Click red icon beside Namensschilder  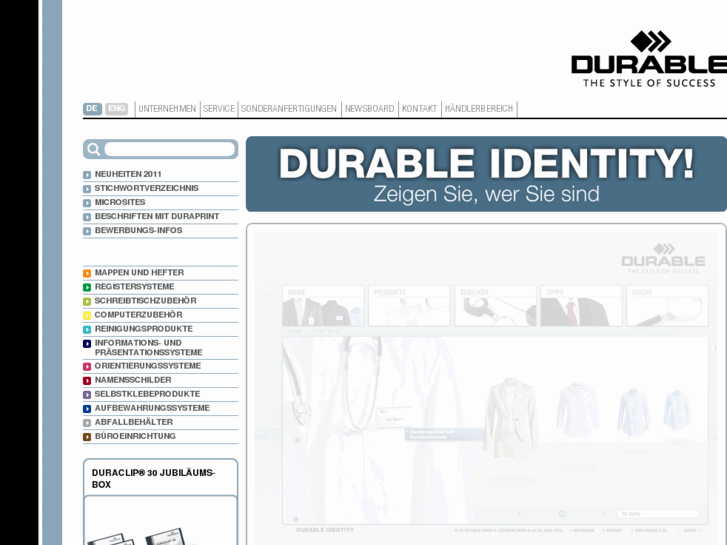pyautogui.click(x=87, y=380)
